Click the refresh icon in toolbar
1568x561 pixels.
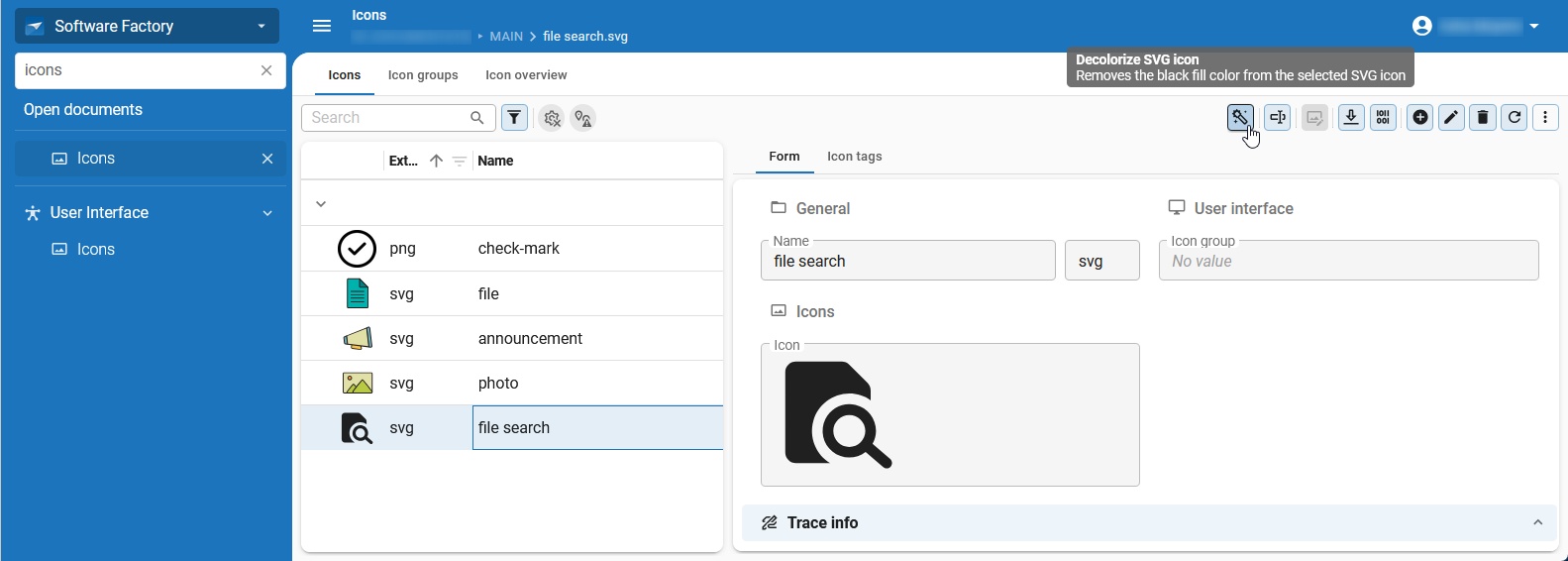tap(1515, 118)
